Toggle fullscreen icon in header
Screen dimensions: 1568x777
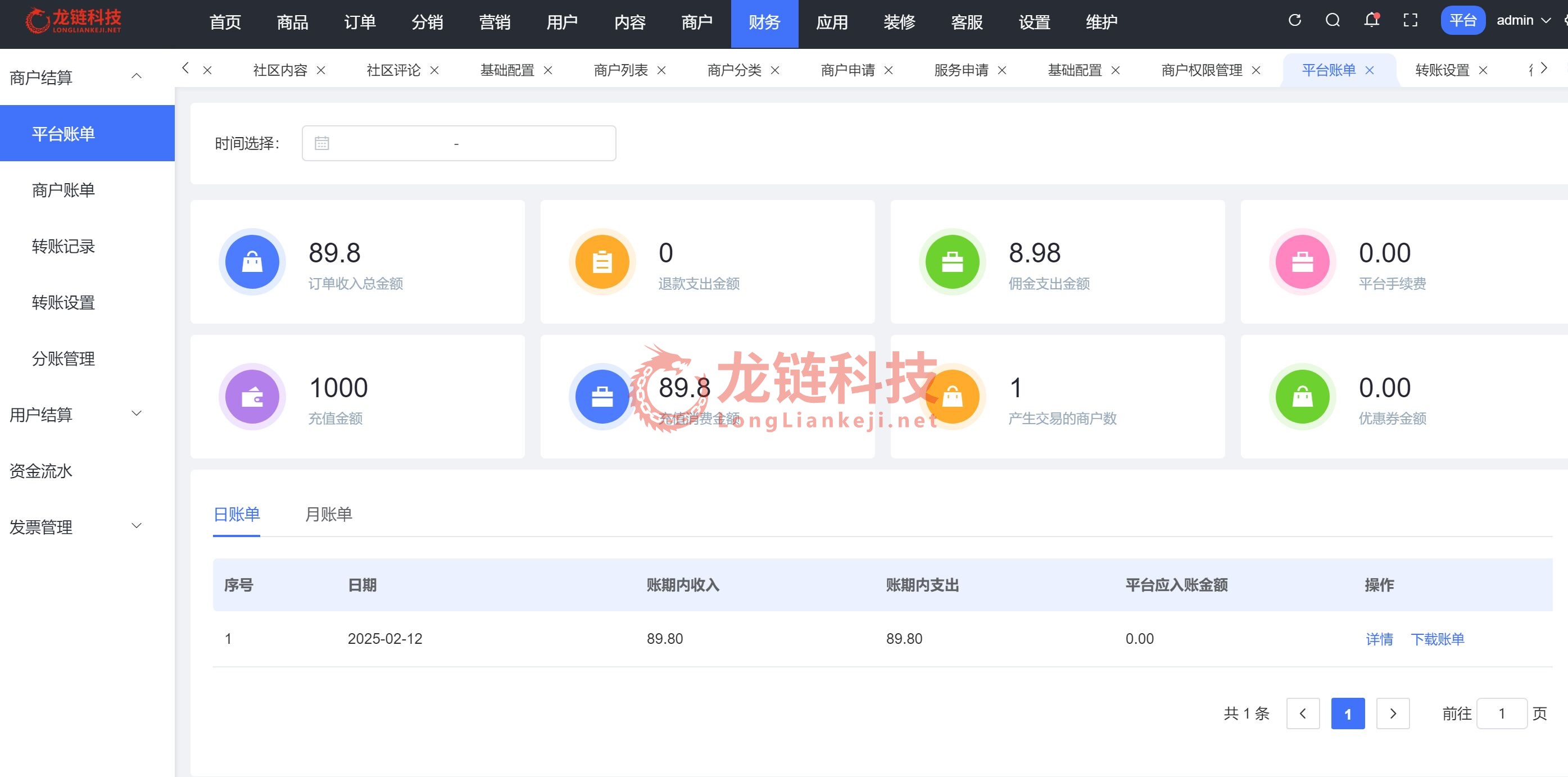1410,20
